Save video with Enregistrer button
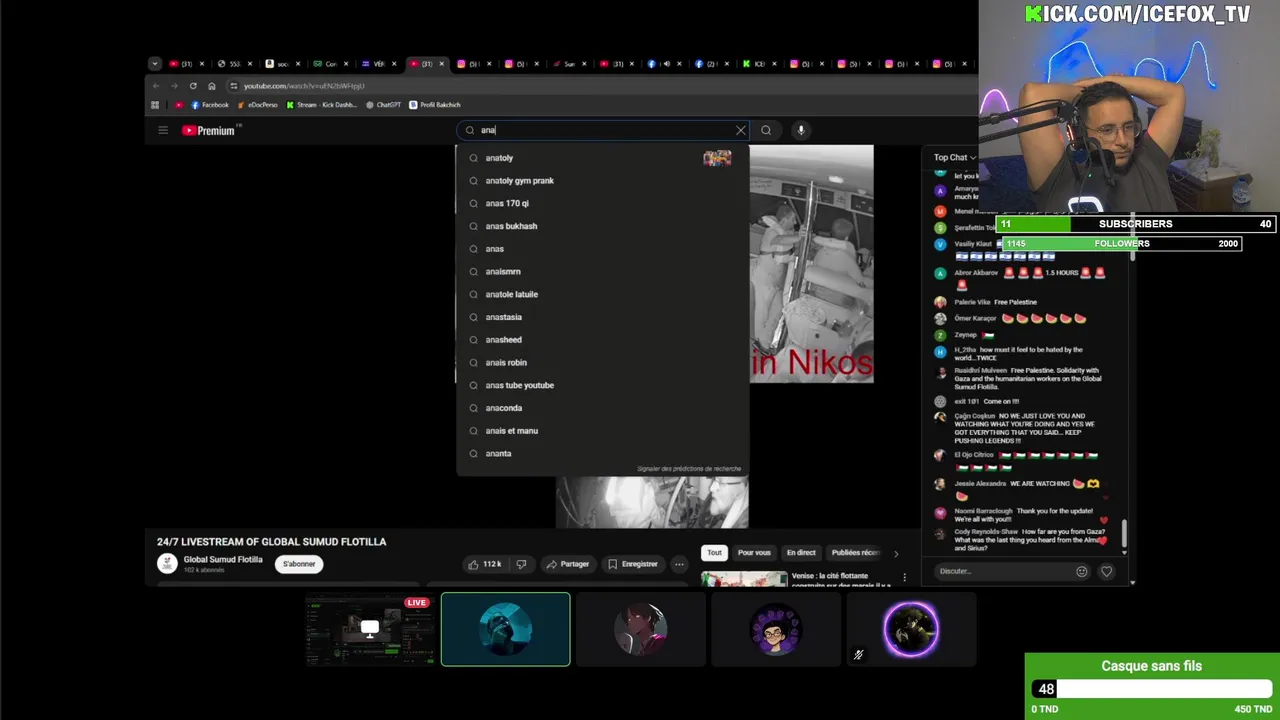This screenshot has width=1280, height=720. pyautogui.click(x=633, y=564)
